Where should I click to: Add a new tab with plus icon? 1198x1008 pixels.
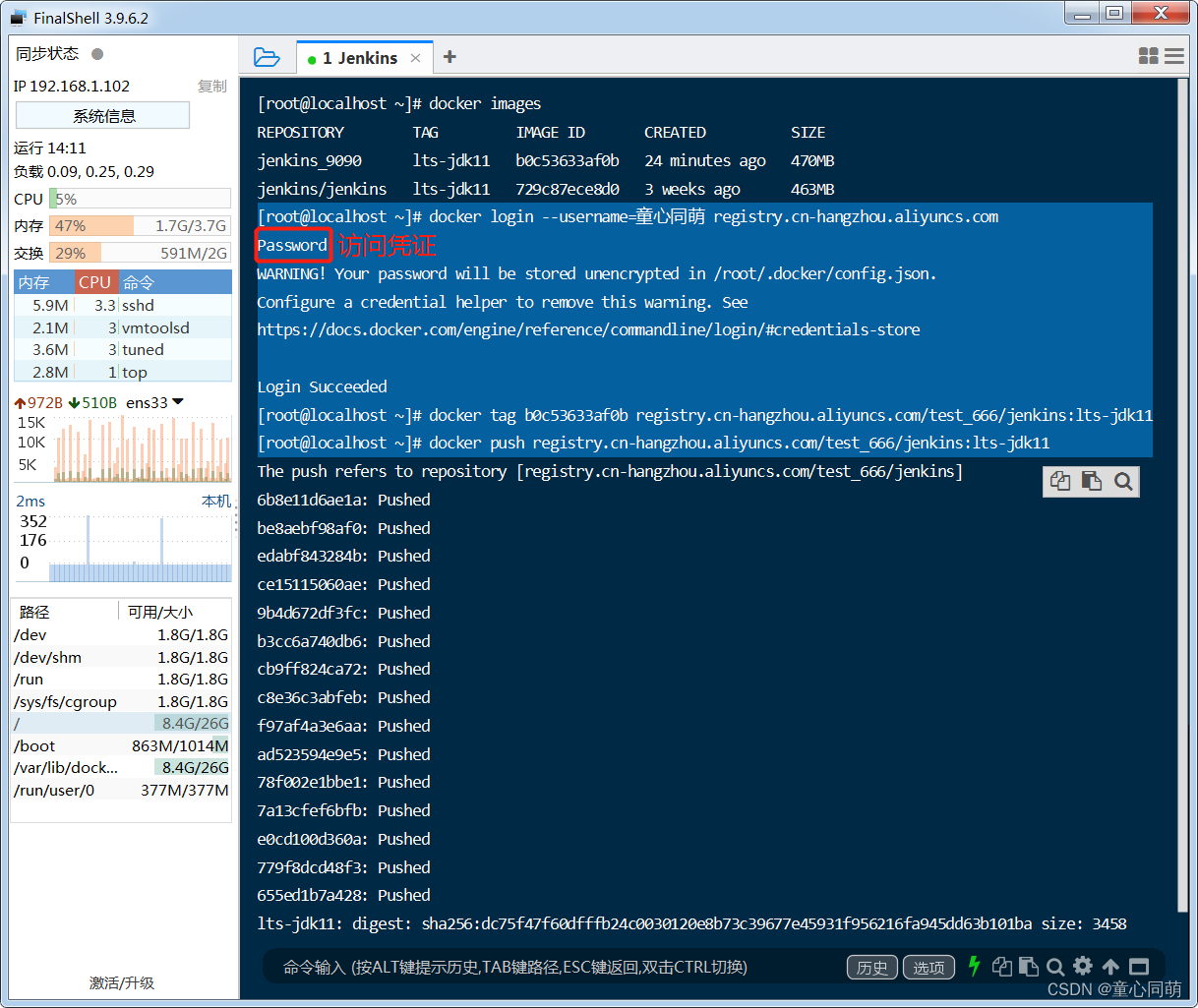coord(449,57)
